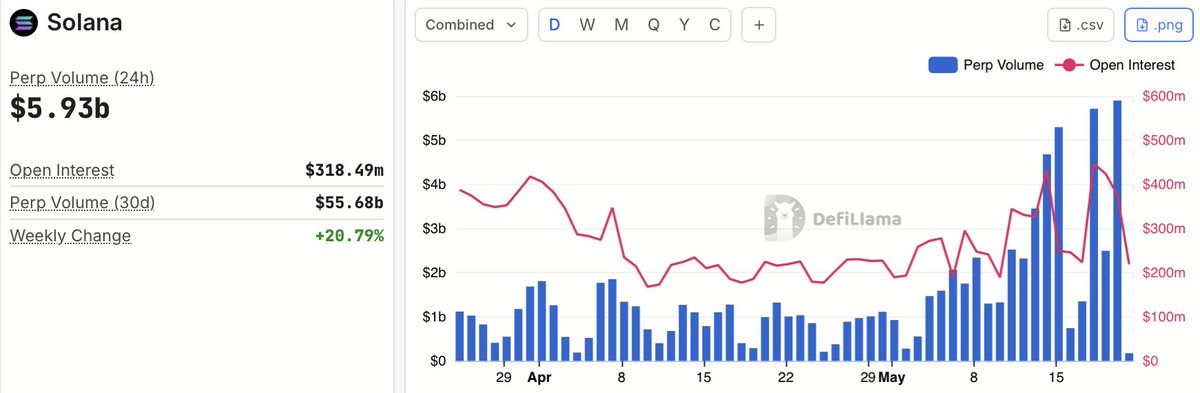Click the plus button to add a metric
The image size is (1200, 393).
coord(758,25)
